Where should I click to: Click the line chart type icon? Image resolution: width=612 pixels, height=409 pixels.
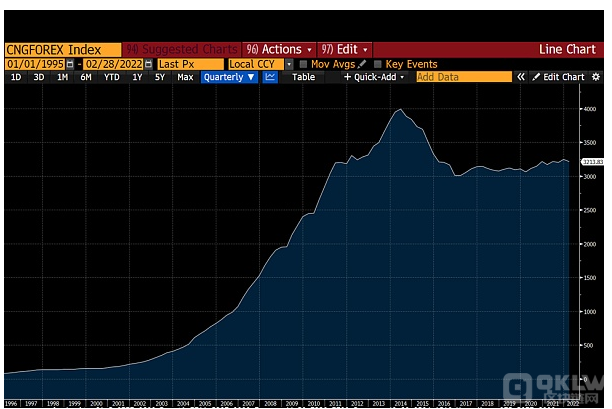270,77
